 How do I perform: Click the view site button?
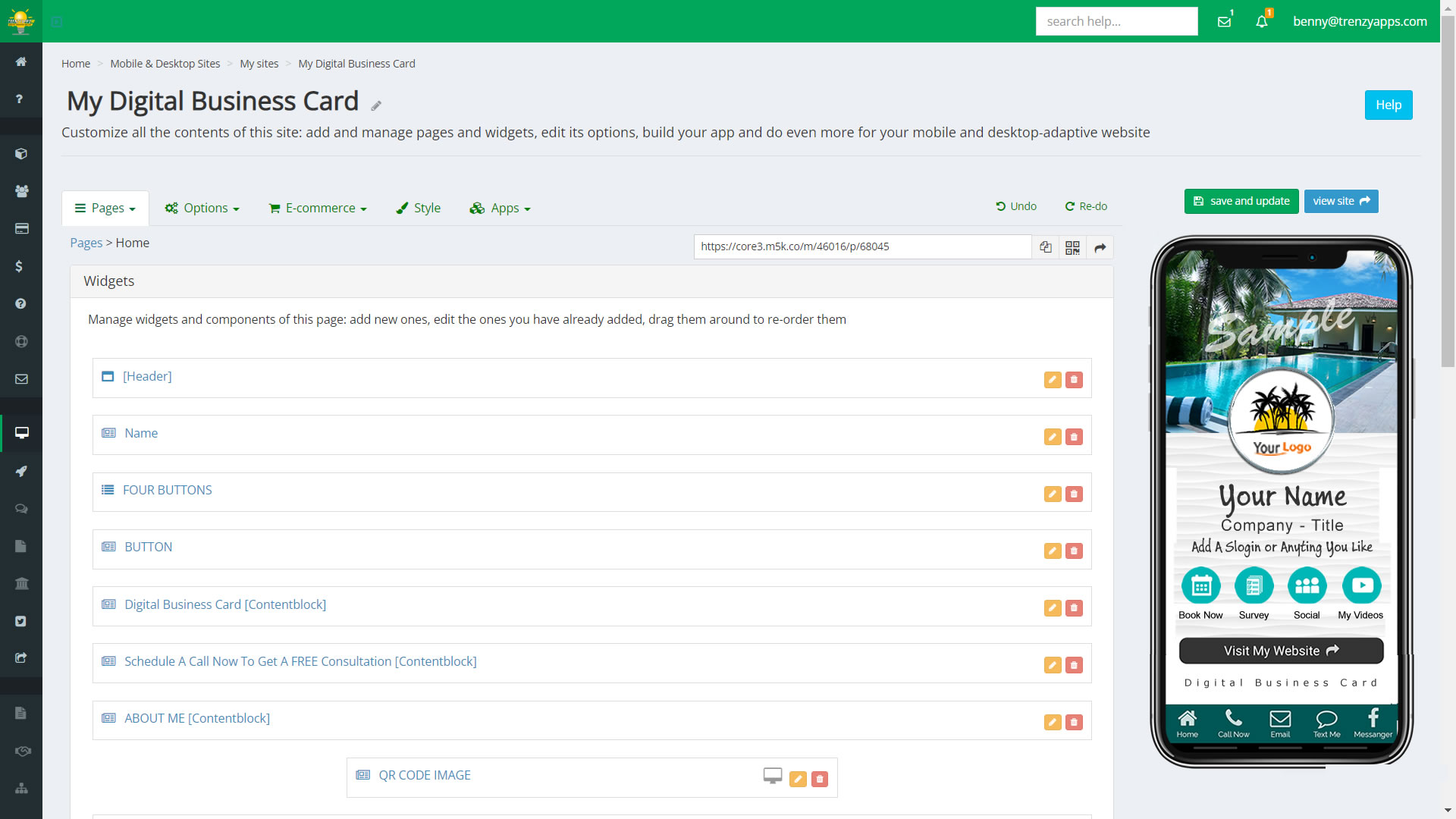1341,201
